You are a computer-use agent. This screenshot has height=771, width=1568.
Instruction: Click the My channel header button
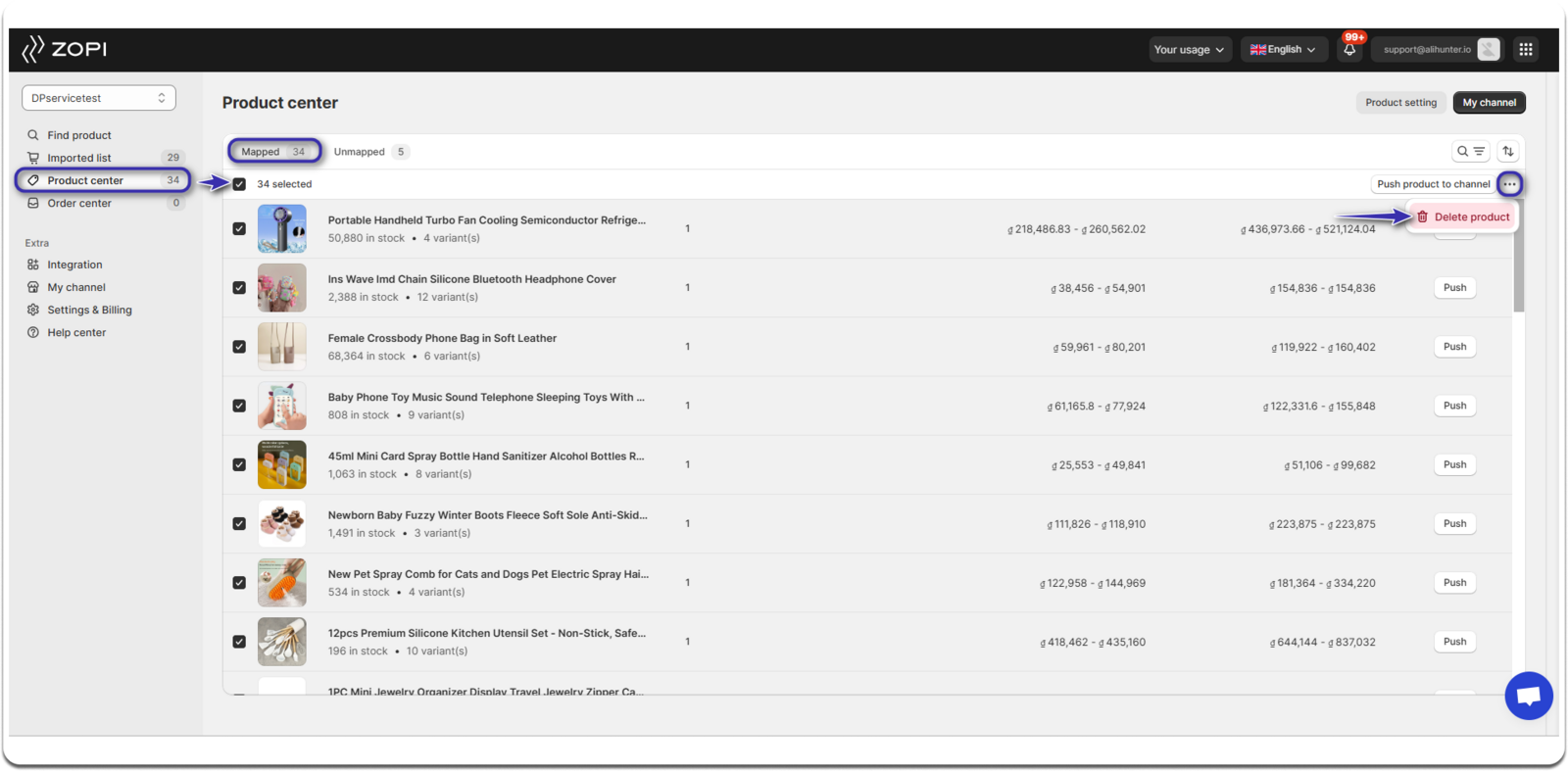[x=1489, y=103]
